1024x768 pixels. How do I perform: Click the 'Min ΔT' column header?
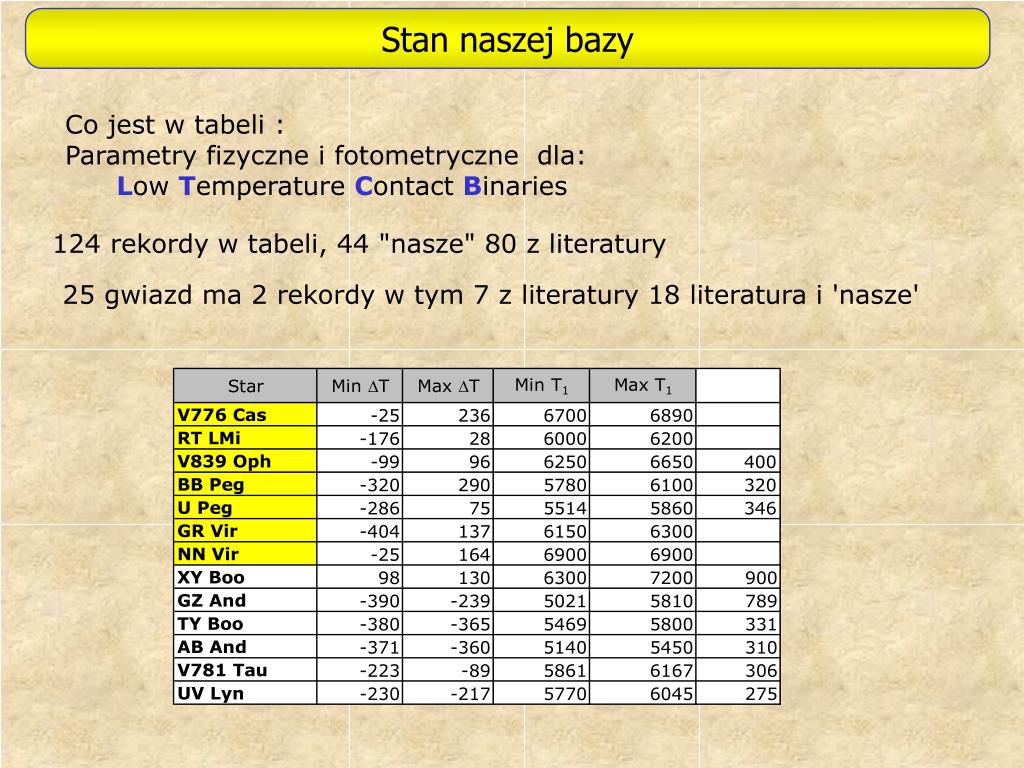click(360, 386)
